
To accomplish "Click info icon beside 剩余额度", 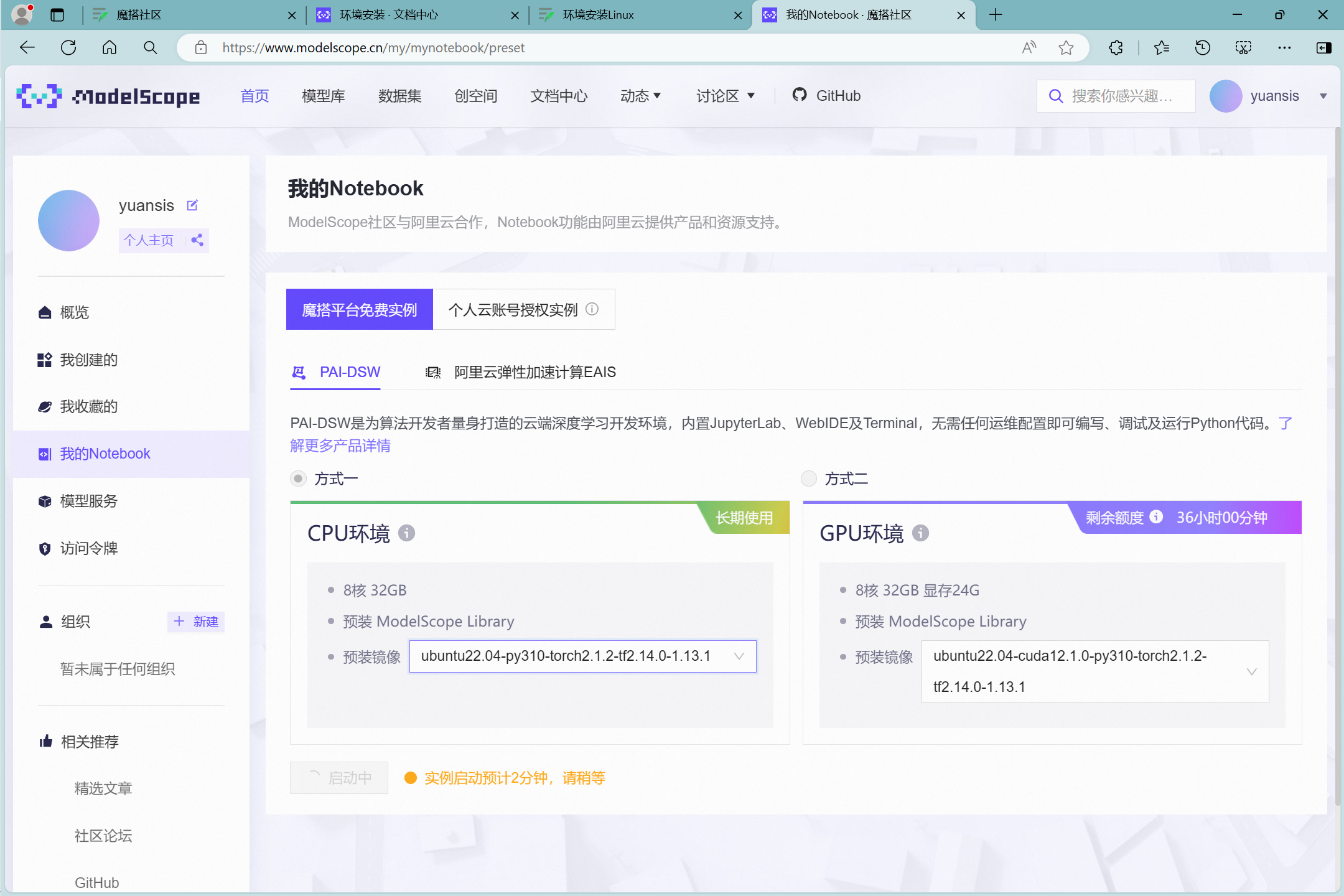I will 1156,517.
